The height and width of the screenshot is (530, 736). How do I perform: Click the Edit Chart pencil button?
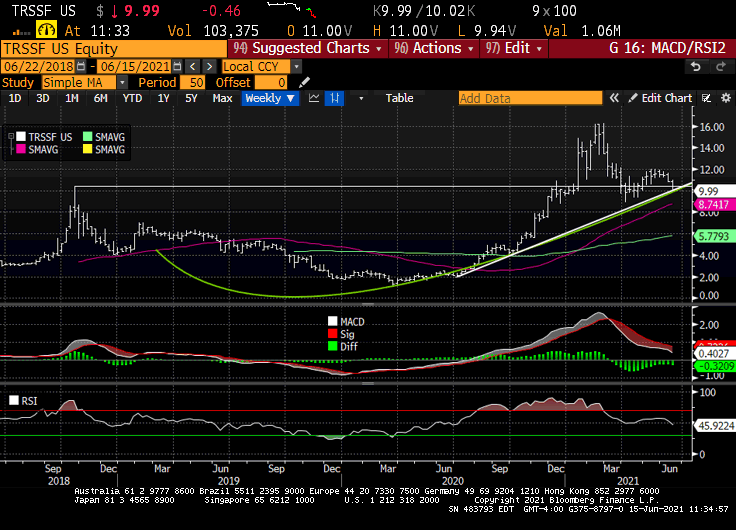point(661,98)
